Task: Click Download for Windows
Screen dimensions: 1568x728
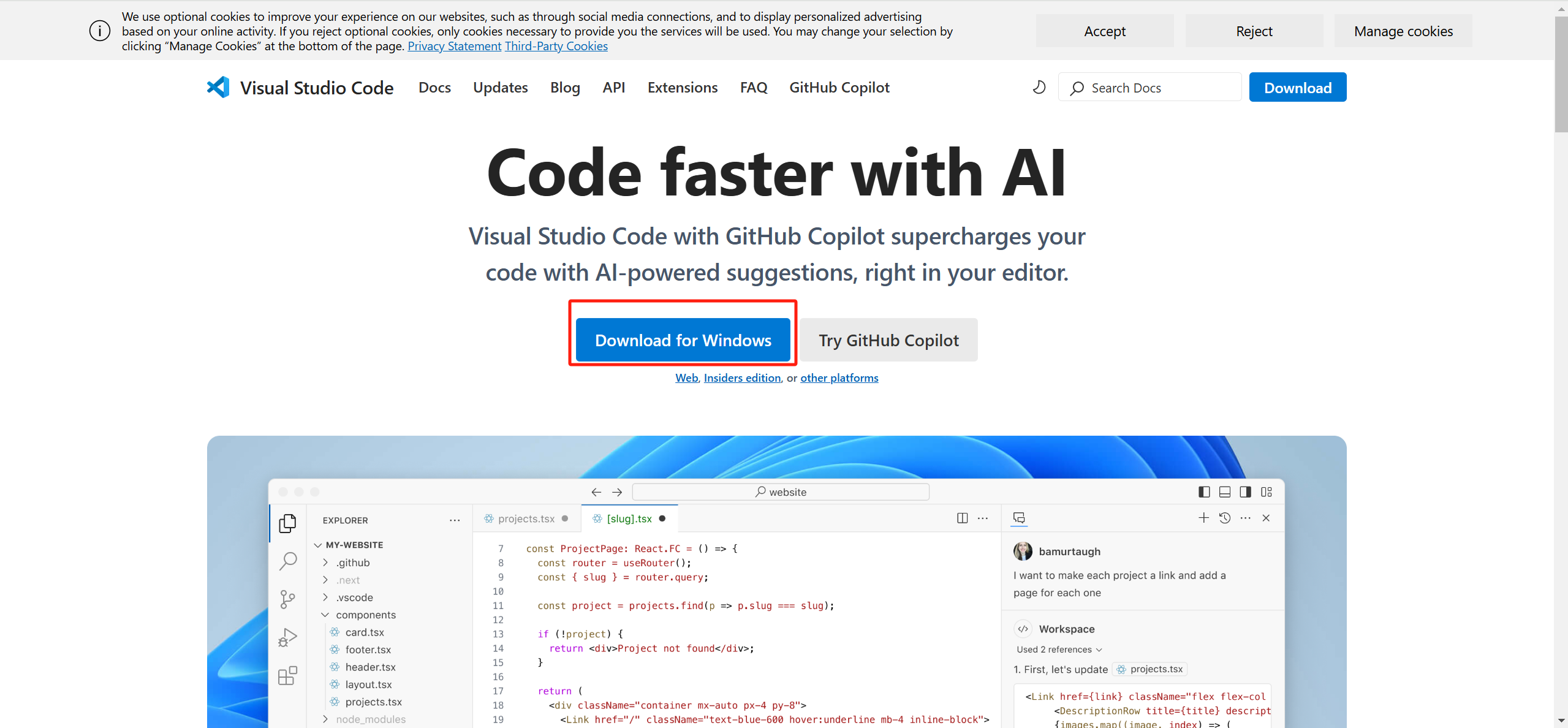Action: 683,339
